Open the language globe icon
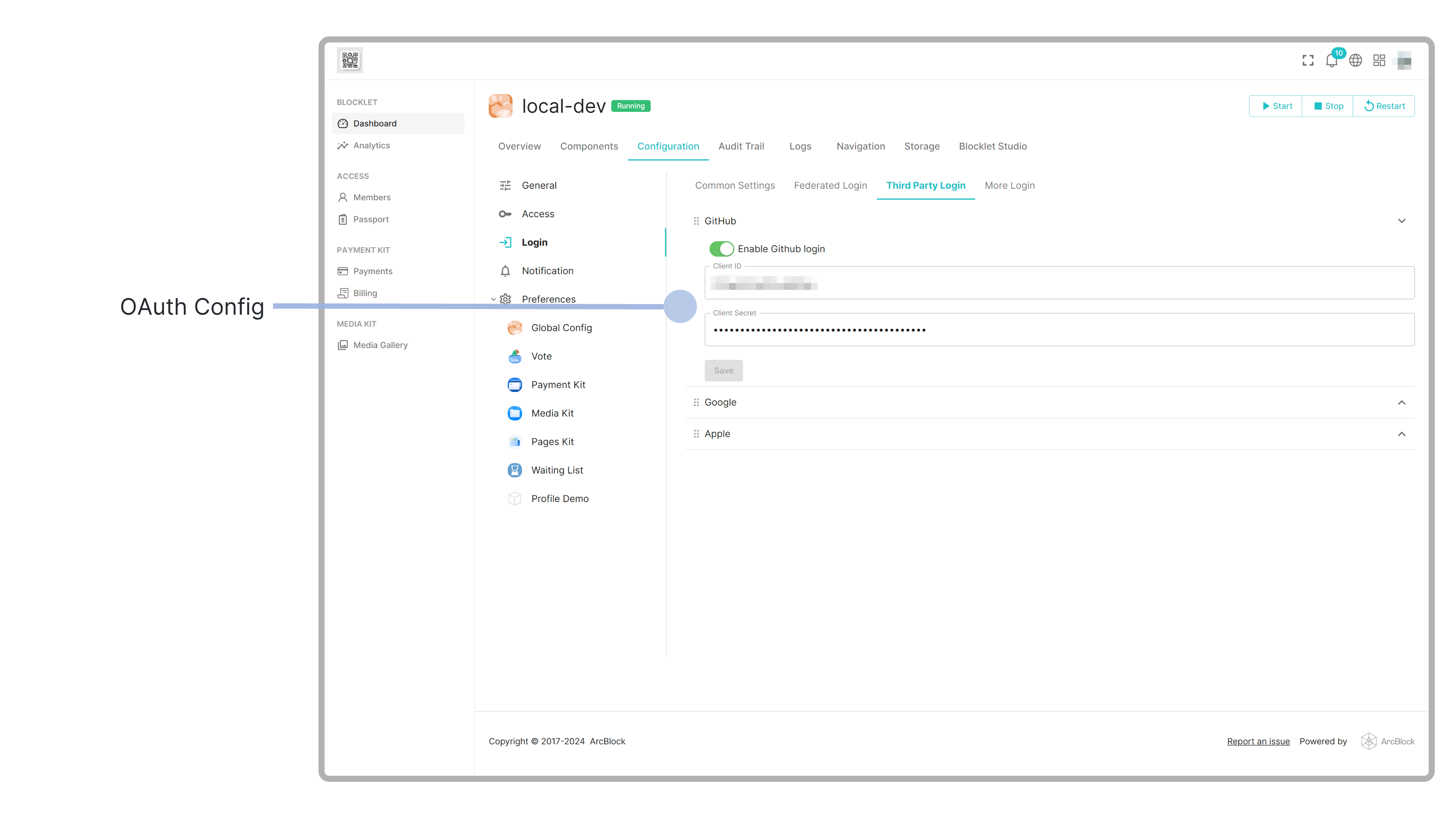 point(1356,61)
